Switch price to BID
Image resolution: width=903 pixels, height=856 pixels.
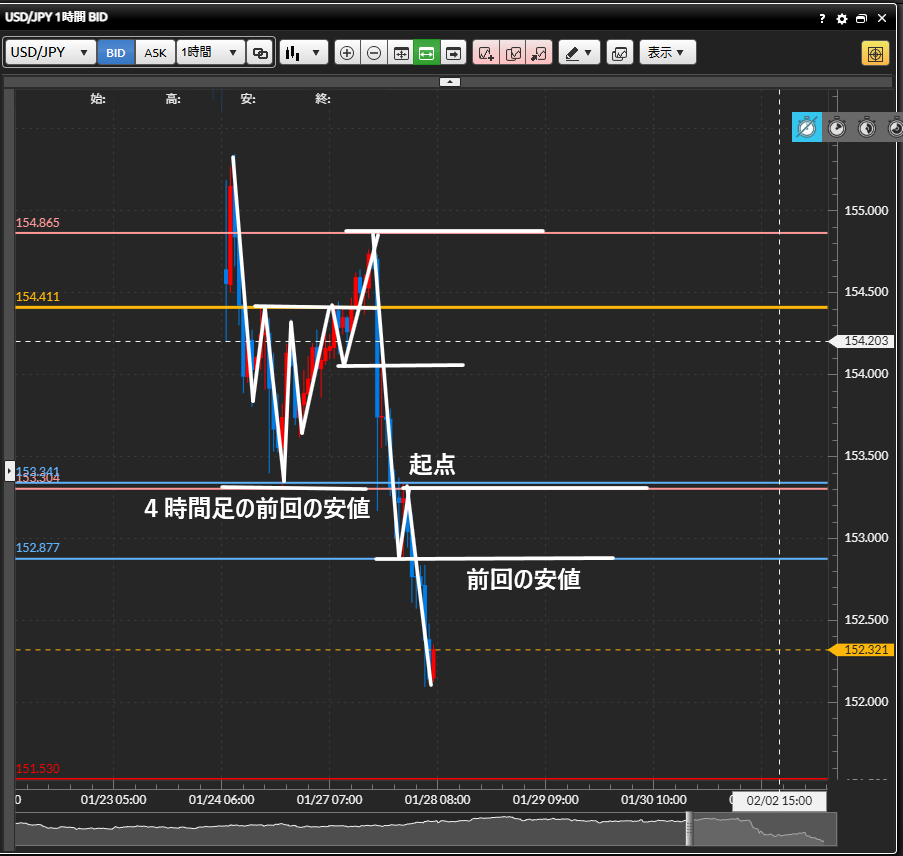(x=116, y=53)
